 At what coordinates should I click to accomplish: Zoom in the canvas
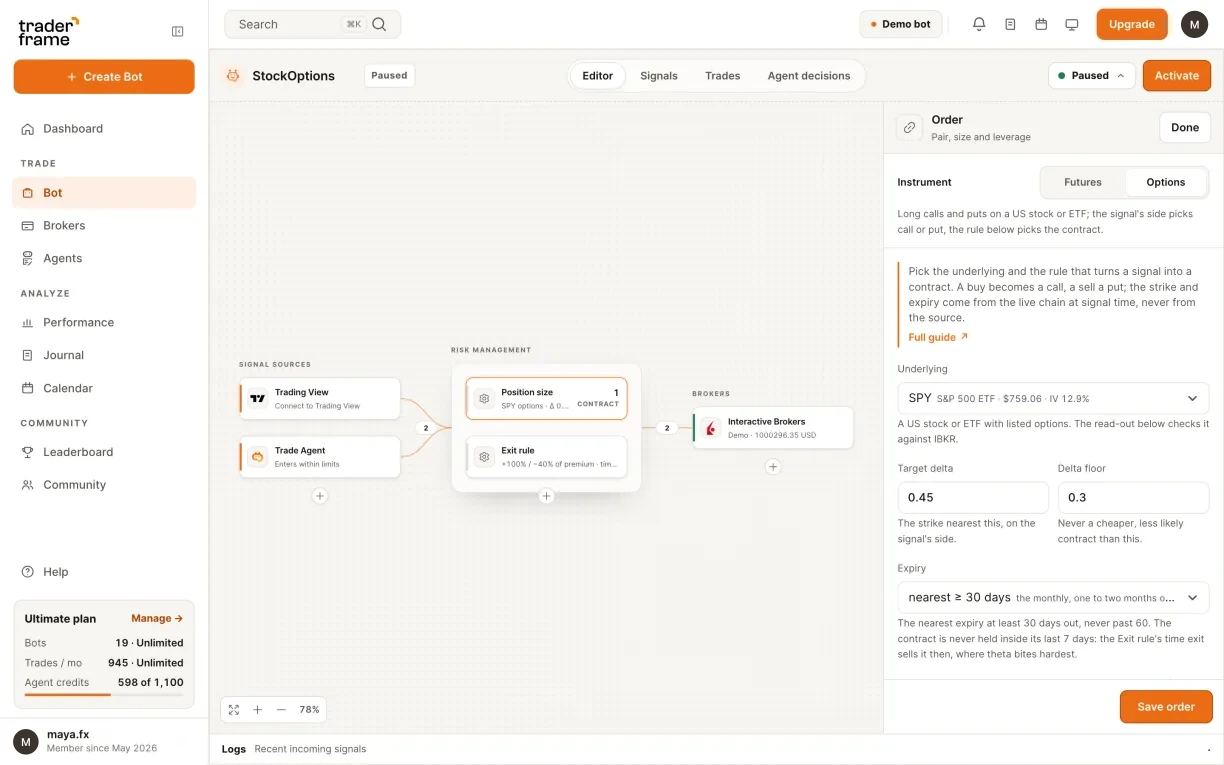coord(257,709)
